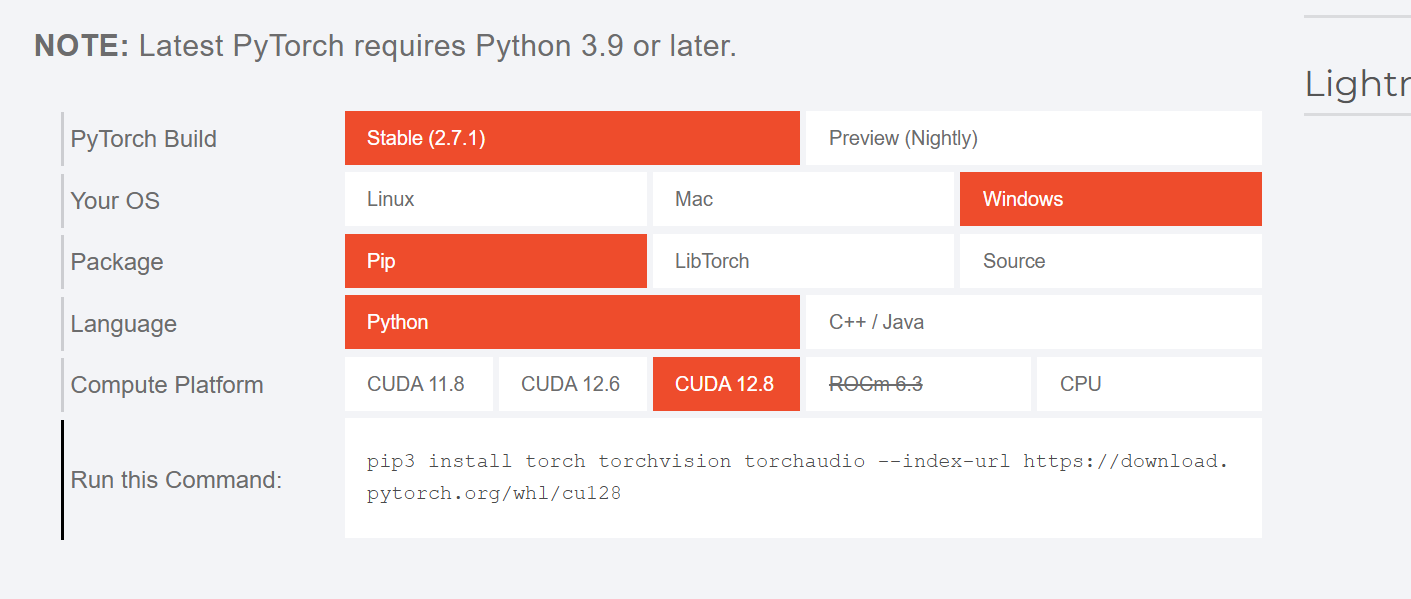Choose CUDA 12.6 as compute platform
The image size is (1411, 599).
572,384
